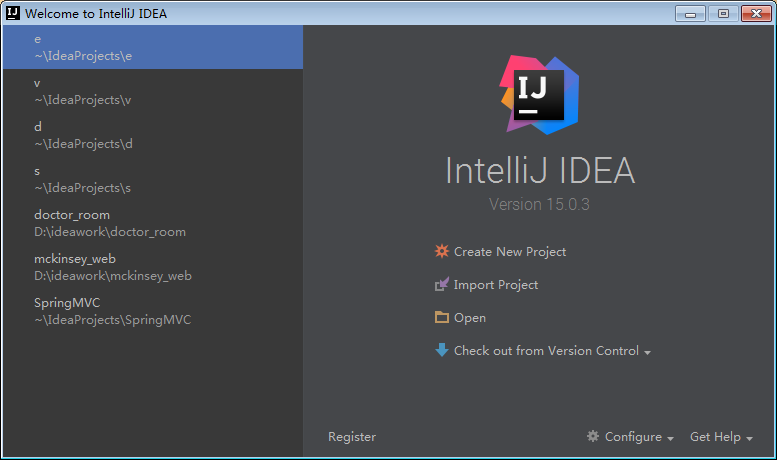Create New Project link
This screenshot has width=777, height=460.
click(510, 252)
